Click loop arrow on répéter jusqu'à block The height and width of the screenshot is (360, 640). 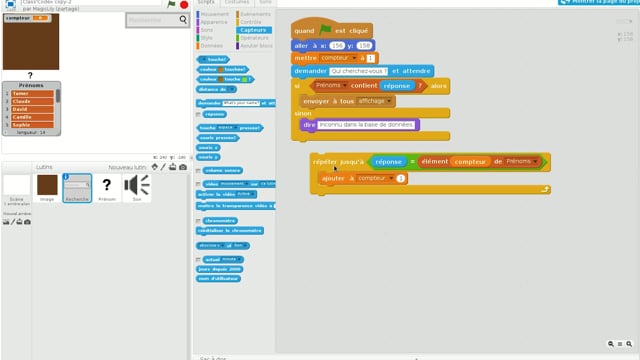click(545, 189)
